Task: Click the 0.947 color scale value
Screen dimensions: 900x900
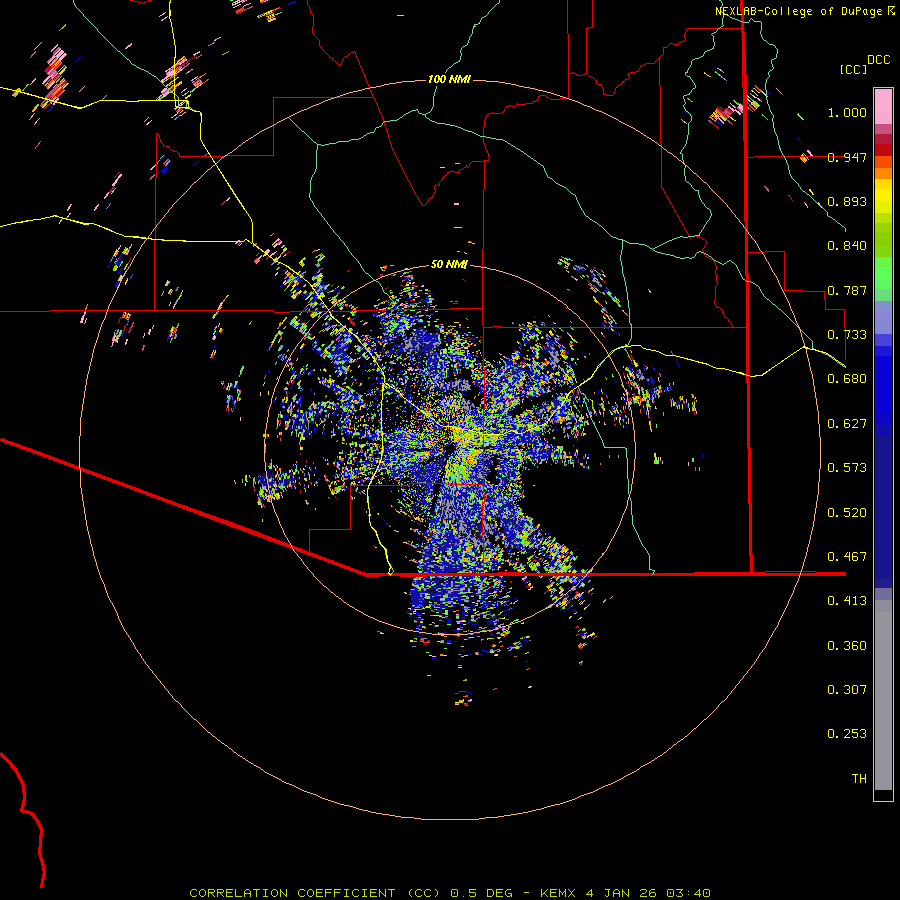Action: (847, 157)
